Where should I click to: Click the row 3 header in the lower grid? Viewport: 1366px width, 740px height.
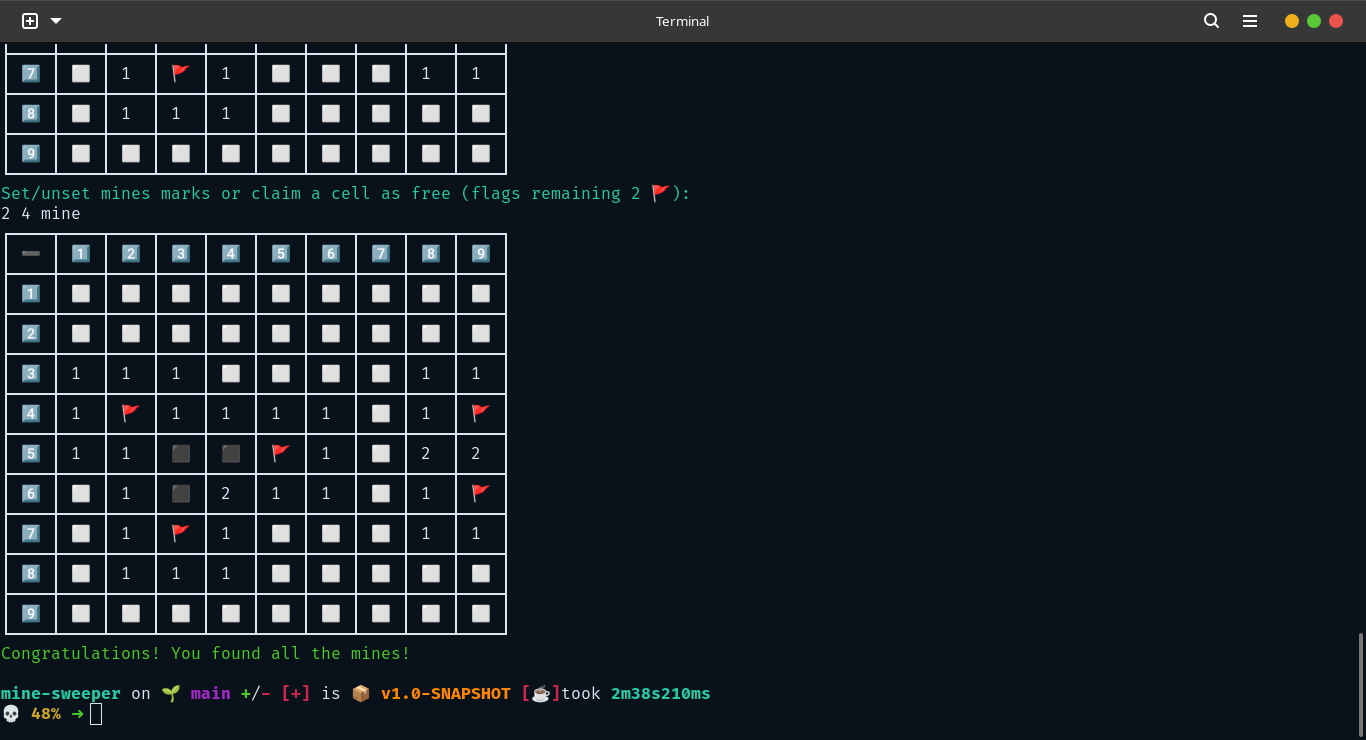click(31, 373)
